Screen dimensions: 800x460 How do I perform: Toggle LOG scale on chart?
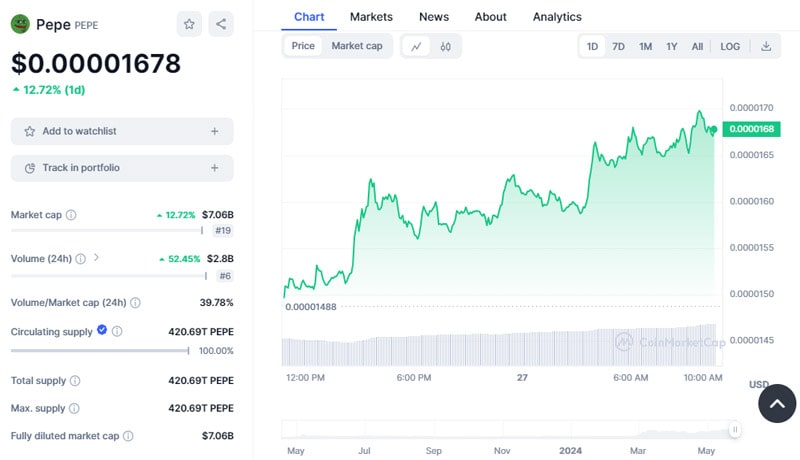click(x=730, y=46)
